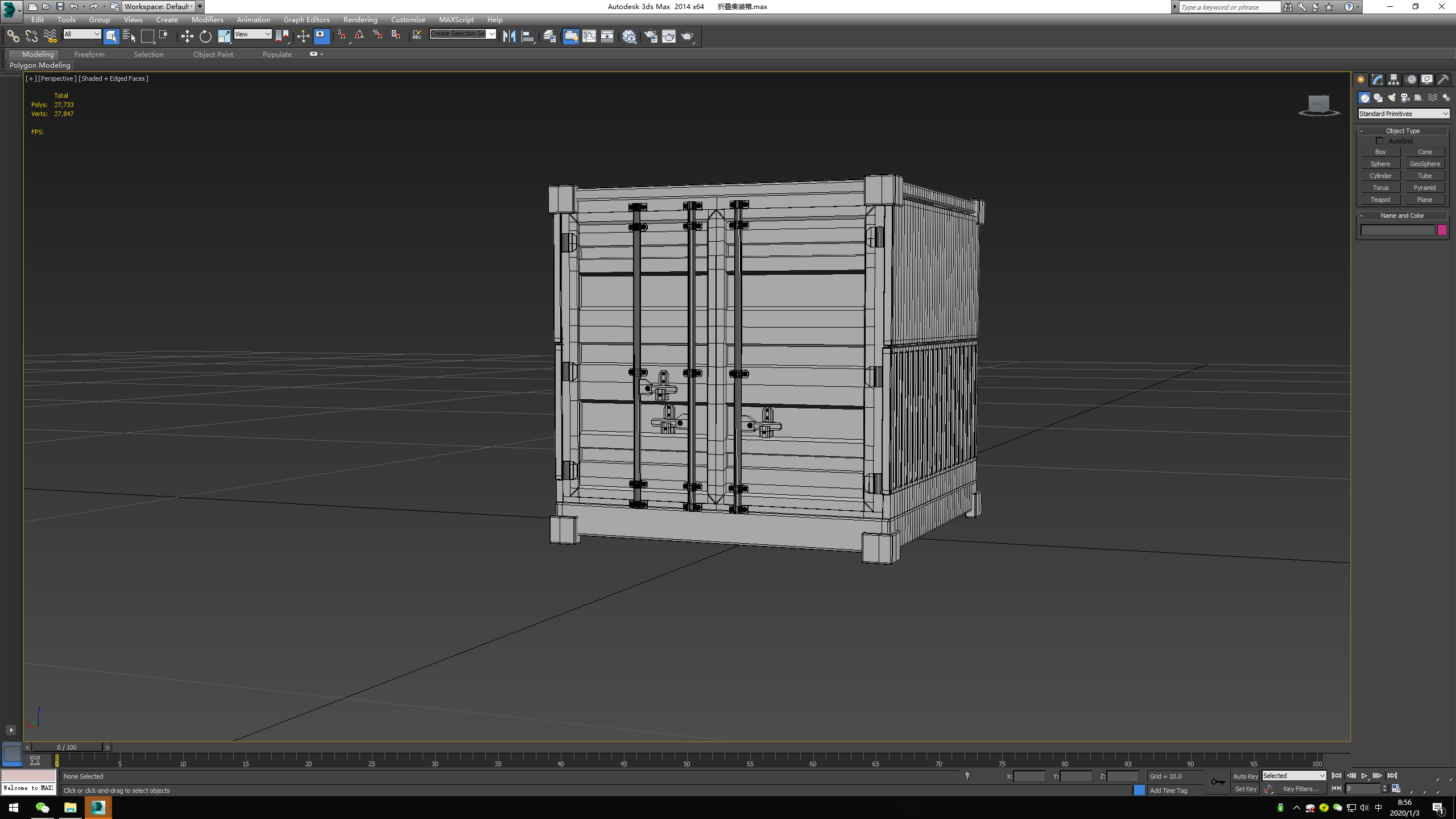Screen dimensions: 1456x819
Task: Select the Move transform tool
Action: point(187,36)
